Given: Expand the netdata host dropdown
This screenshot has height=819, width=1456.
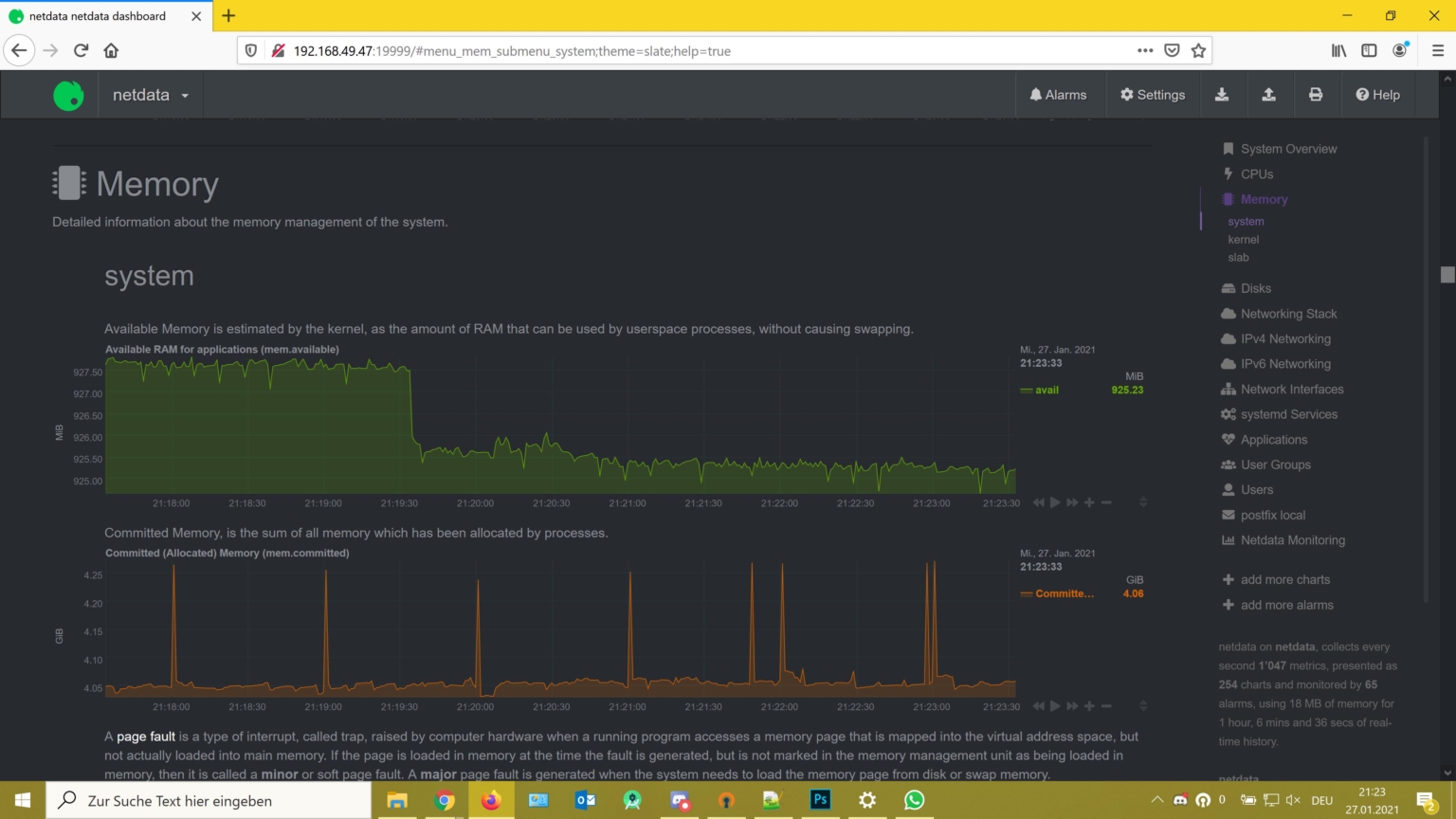Looking at the screenshot, I should pyautogui.click(x=151, y=95).
